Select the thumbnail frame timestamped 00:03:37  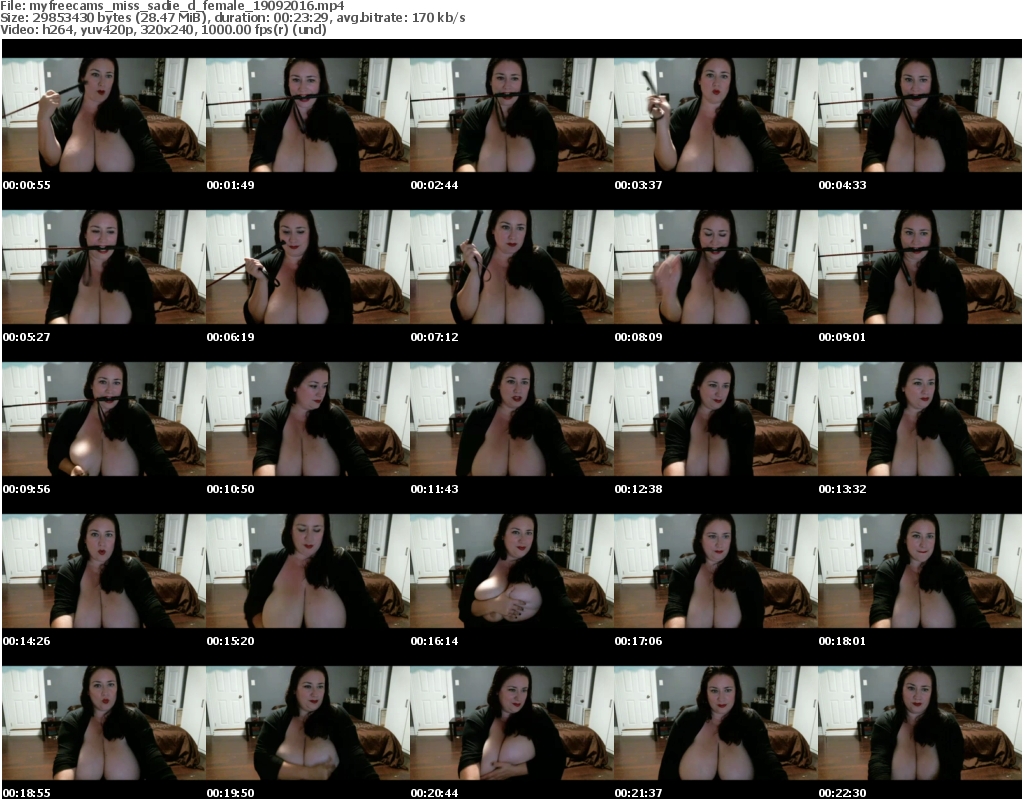(716, 115)
